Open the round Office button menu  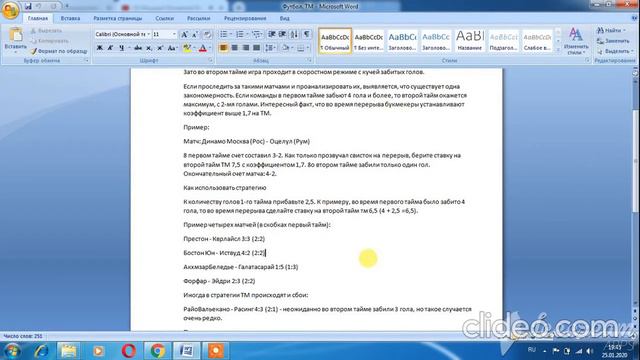[x=10, y=10]
